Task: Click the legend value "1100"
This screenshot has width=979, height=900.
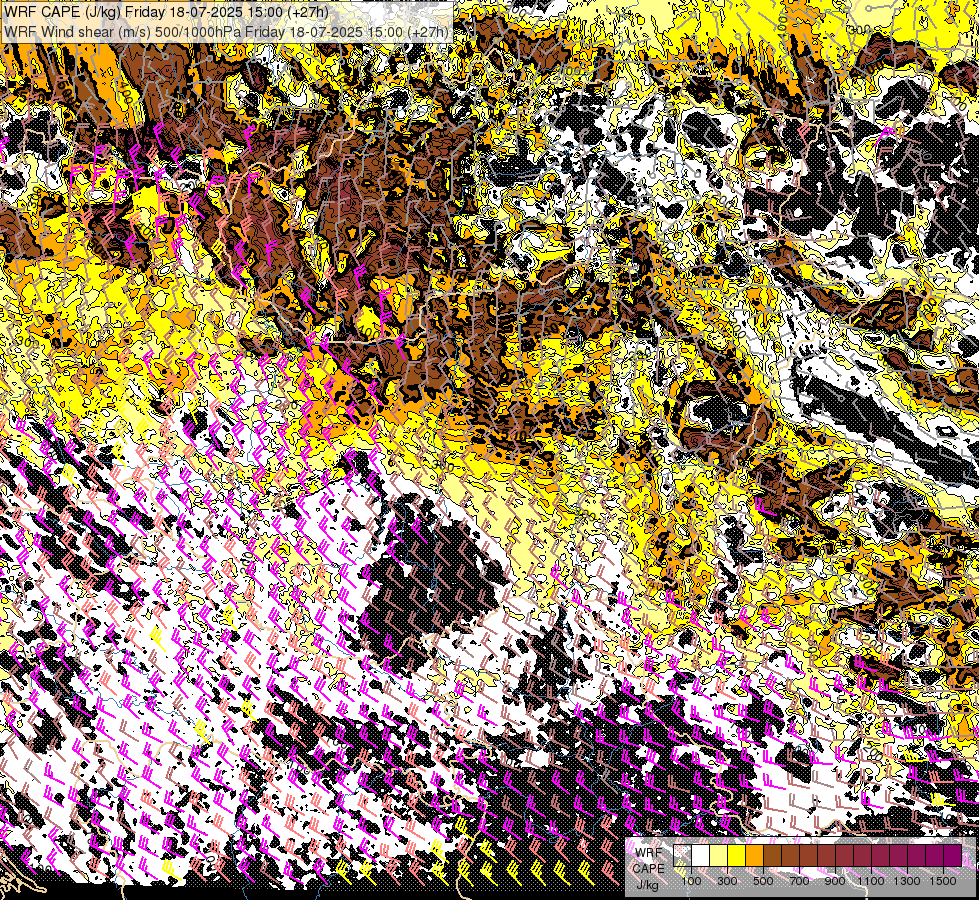Action: [x=870, y=881]
